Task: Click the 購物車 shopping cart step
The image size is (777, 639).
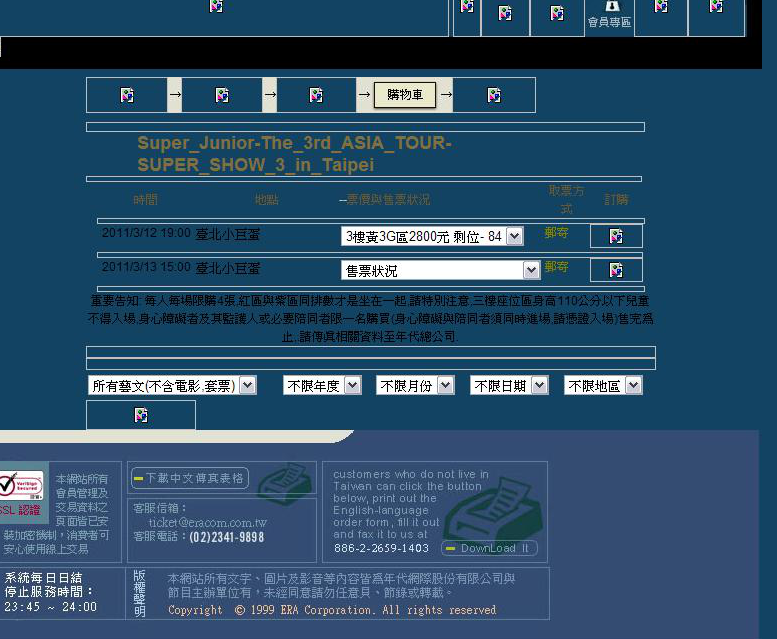Action: point(405,95)
